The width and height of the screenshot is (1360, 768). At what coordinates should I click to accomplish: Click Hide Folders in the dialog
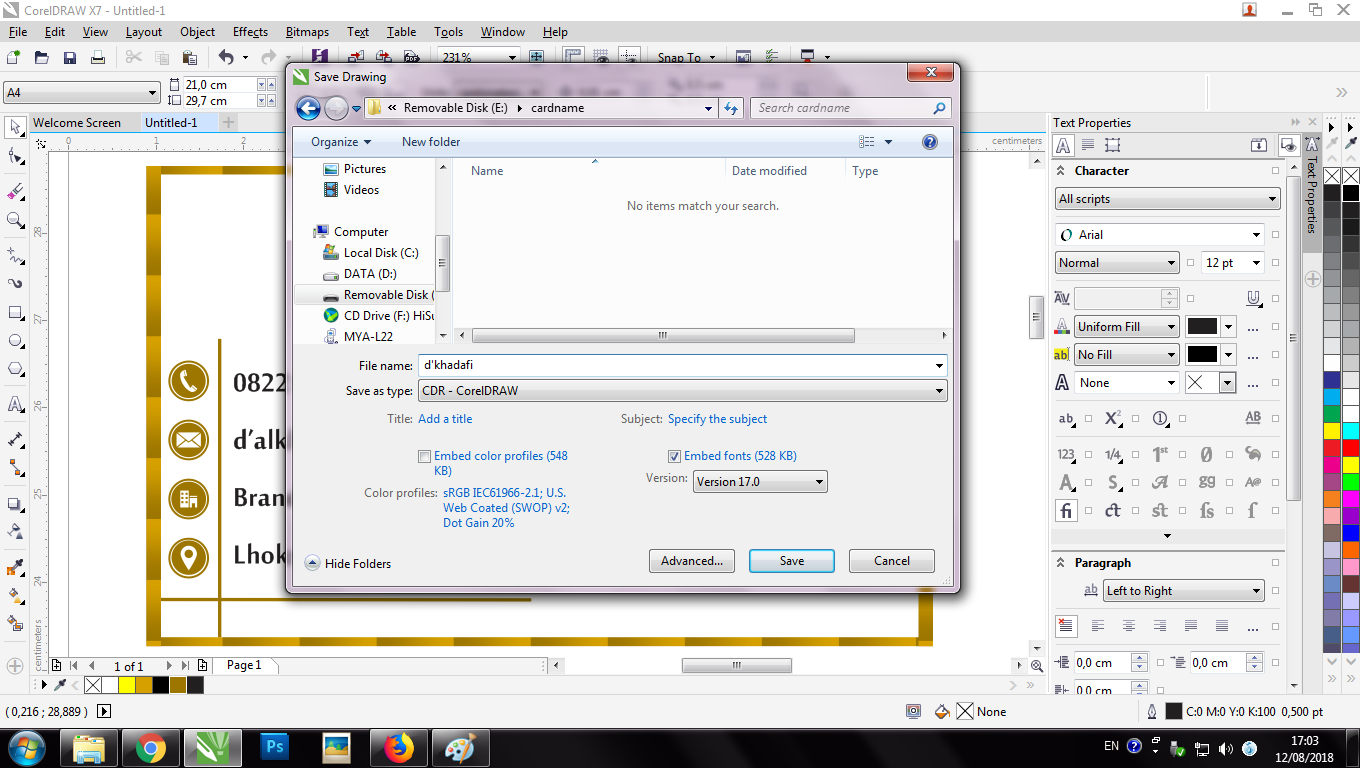pyautogui.click(x=348, y=564)
